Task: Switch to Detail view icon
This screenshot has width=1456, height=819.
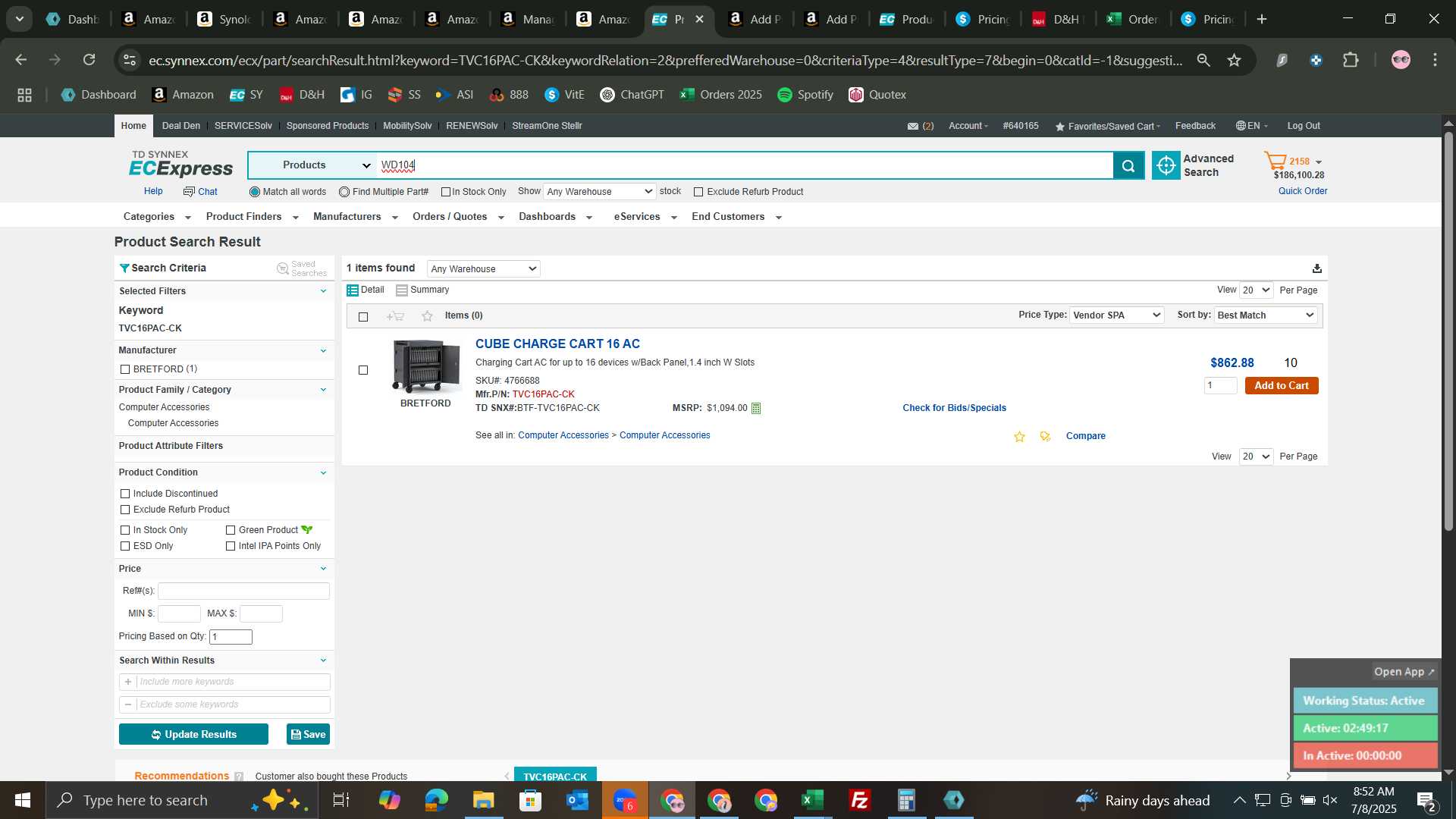Action: point(353,290)
